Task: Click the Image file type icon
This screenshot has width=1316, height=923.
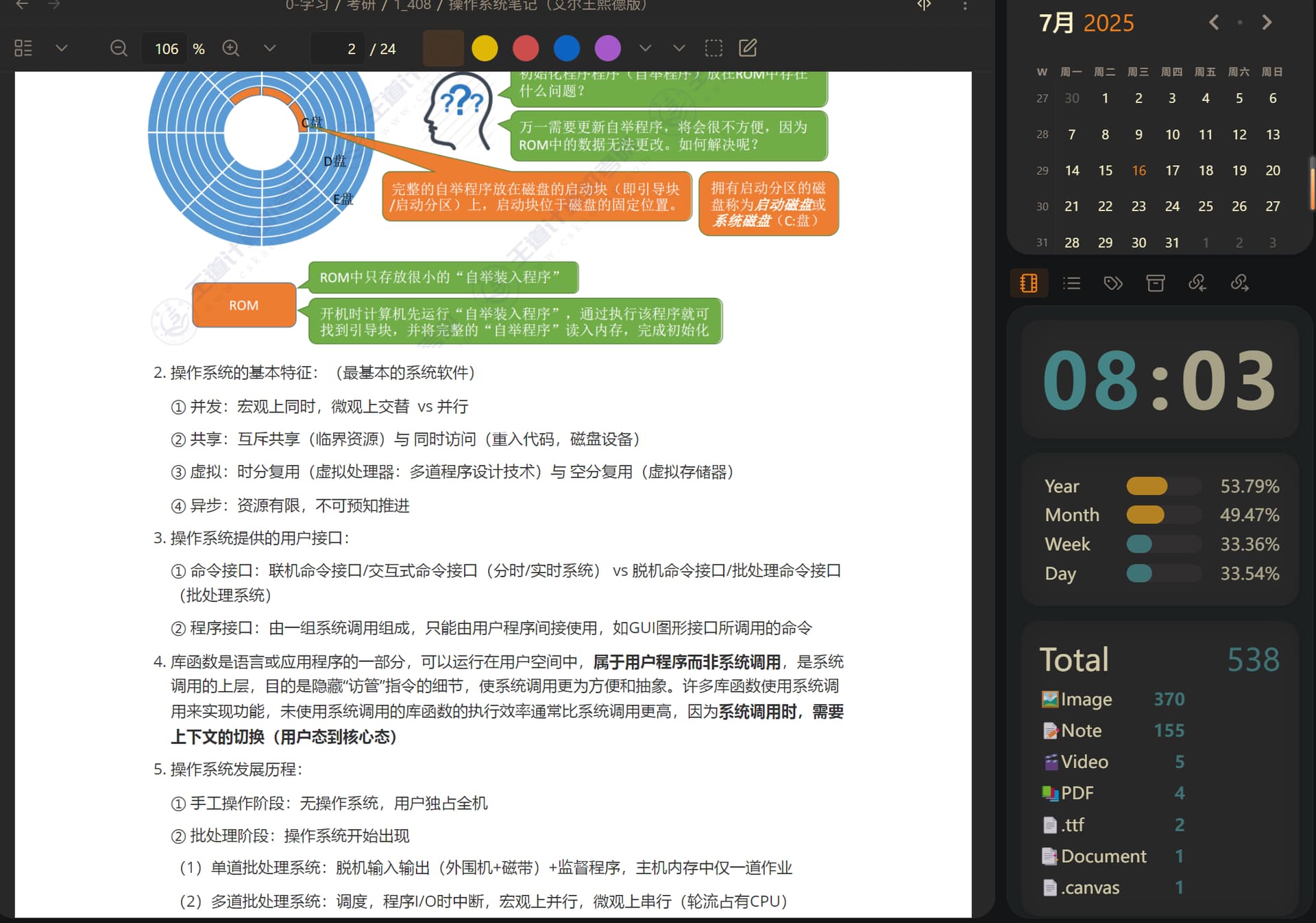Action: click(x=1049, y=699)
